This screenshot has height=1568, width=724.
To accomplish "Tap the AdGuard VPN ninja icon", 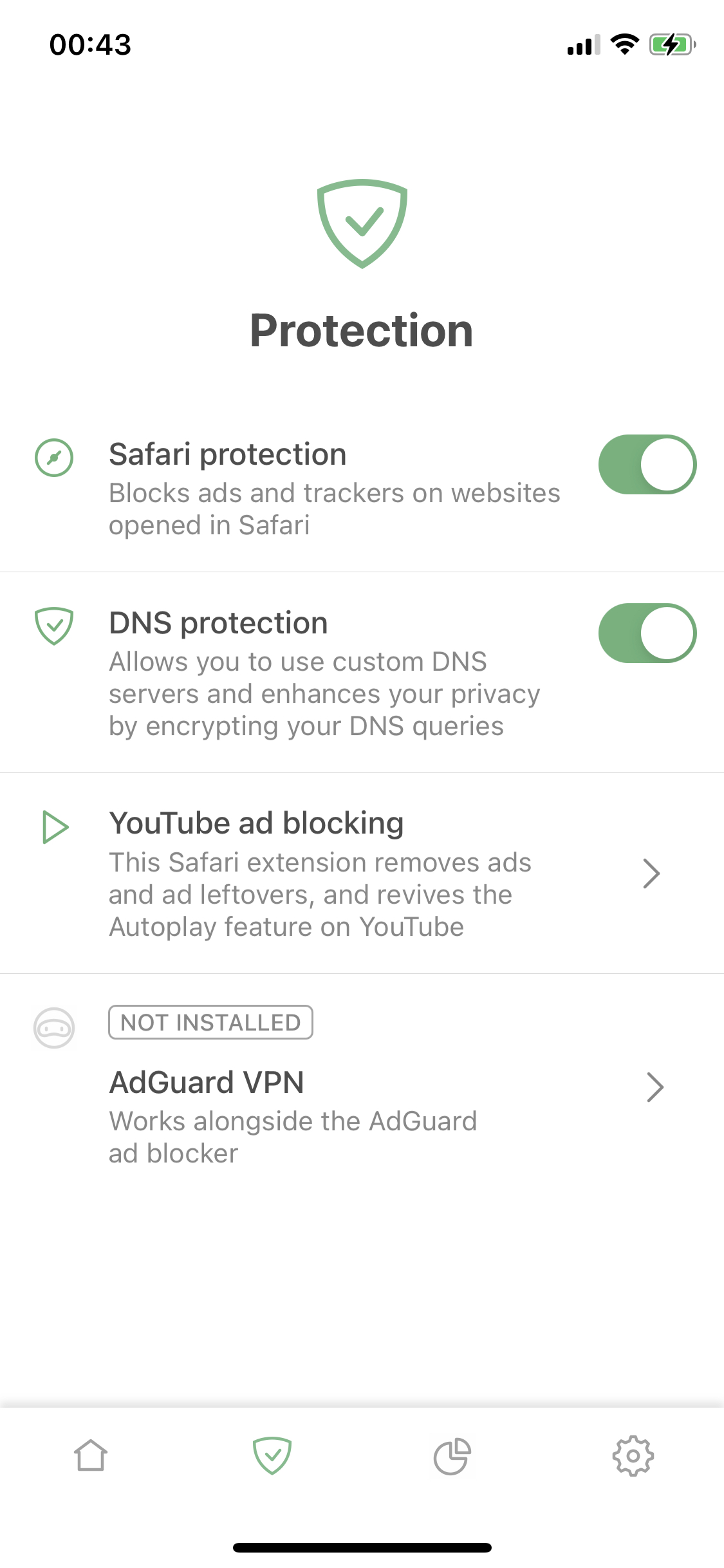I will (54, 1028).
